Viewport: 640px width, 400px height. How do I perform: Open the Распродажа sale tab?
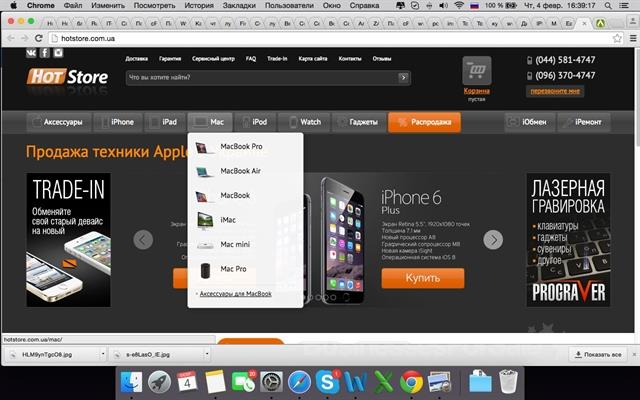424,122
